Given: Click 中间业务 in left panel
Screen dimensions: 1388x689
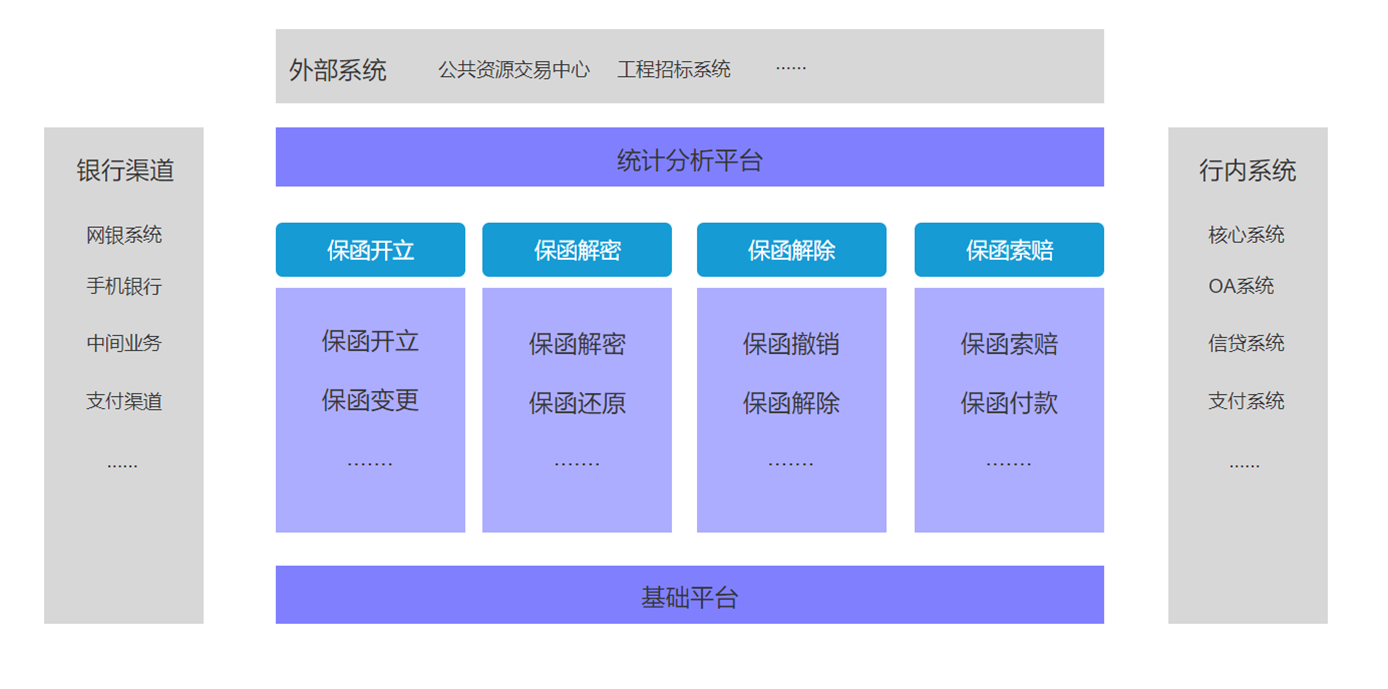Looking at the screenshot, I should [124, 344].
